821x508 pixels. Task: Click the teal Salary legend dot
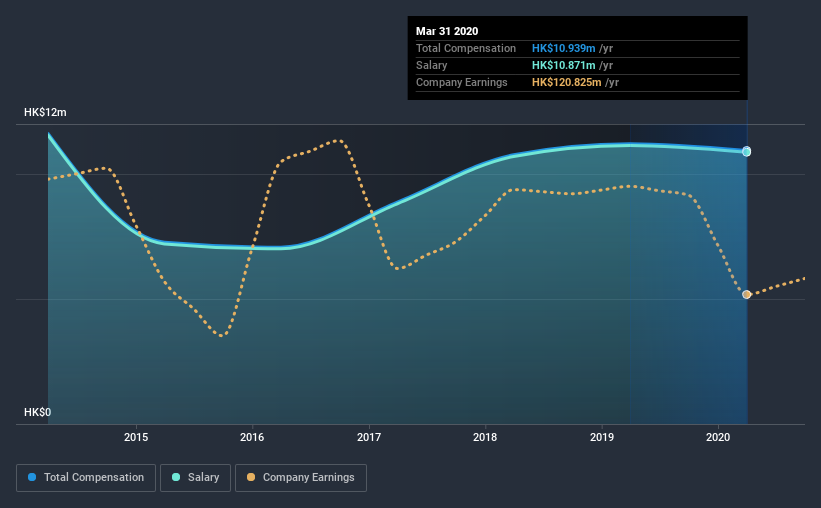176,477
